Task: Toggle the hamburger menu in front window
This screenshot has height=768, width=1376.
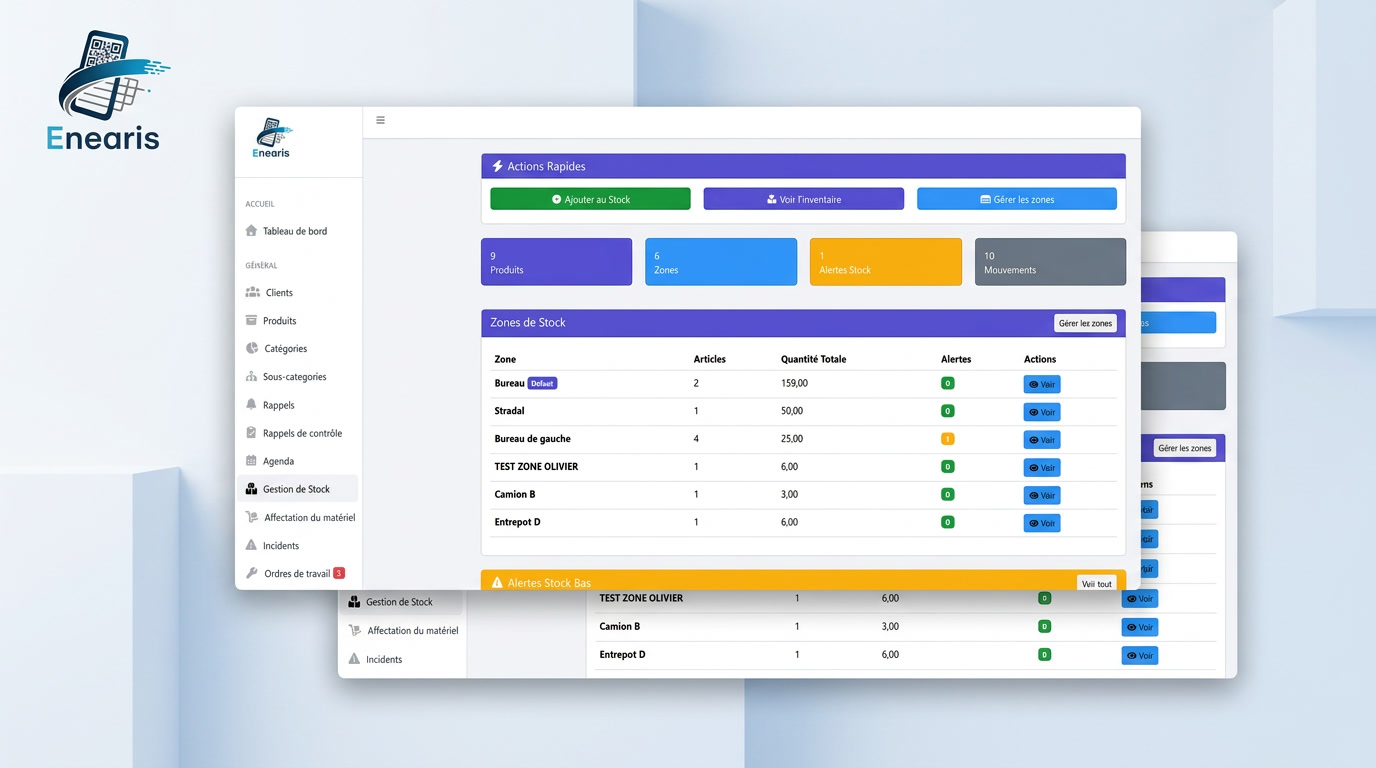Action: point(380,120)
